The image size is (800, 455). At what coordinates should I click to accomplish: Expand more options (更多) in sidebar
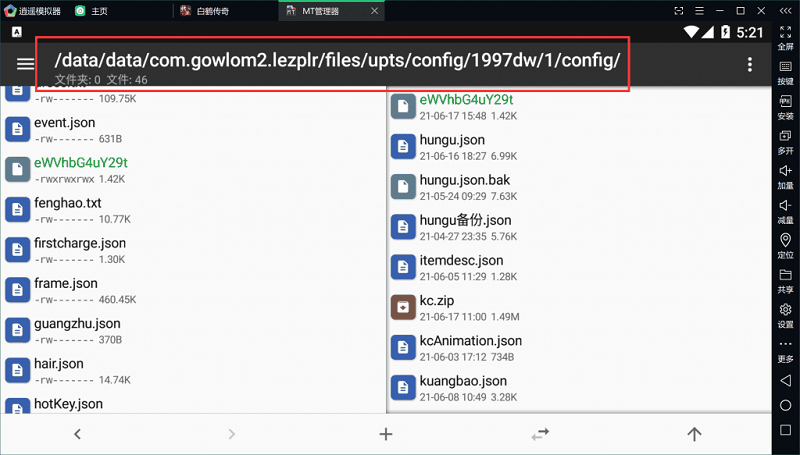pyautogui.click(x=785, y=349)
